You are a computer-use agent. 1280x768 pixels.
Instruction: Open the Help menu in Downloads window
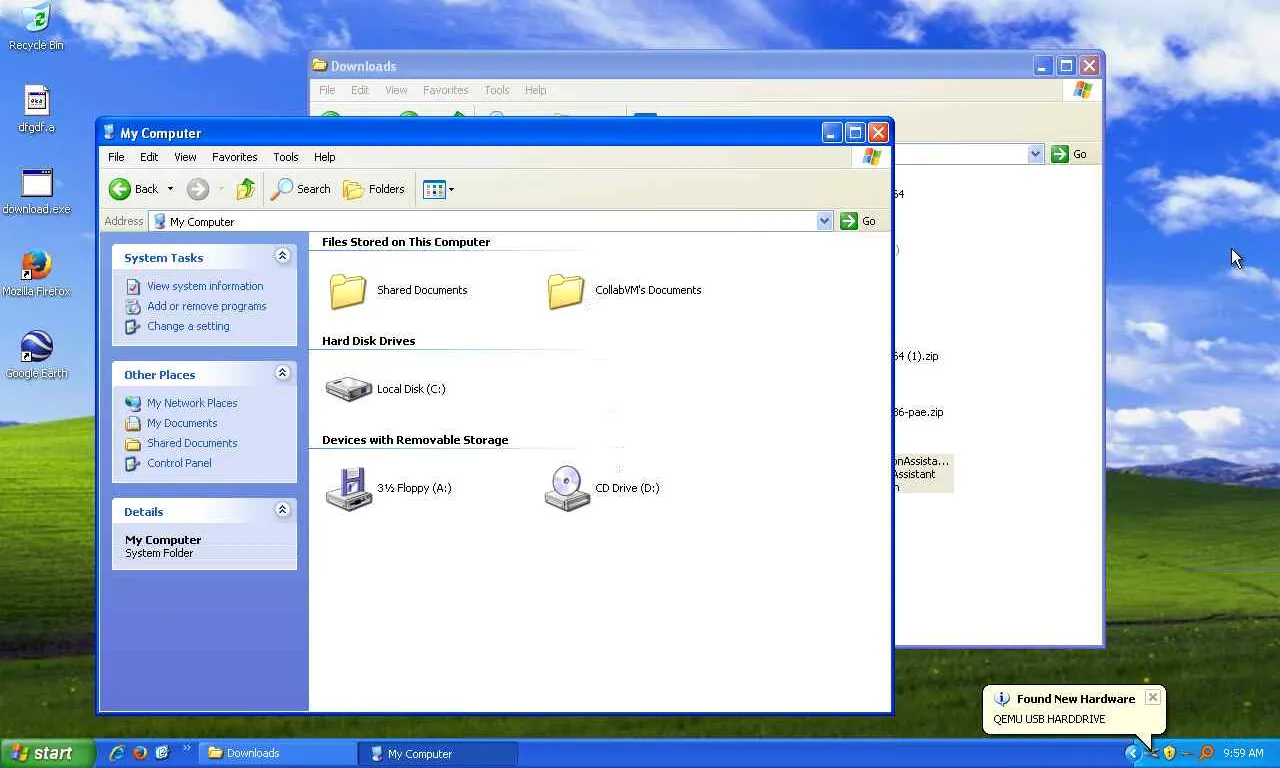[535, 90]
